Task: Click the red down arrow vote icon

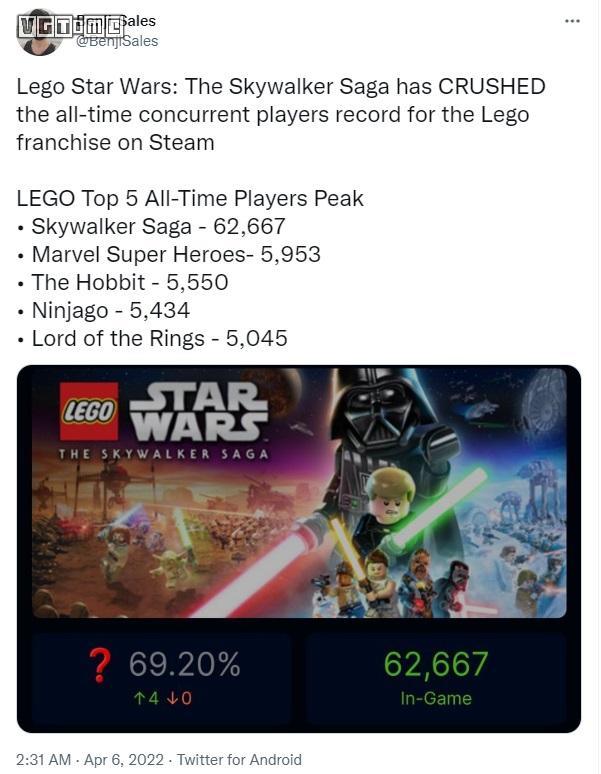Action: 171,698
